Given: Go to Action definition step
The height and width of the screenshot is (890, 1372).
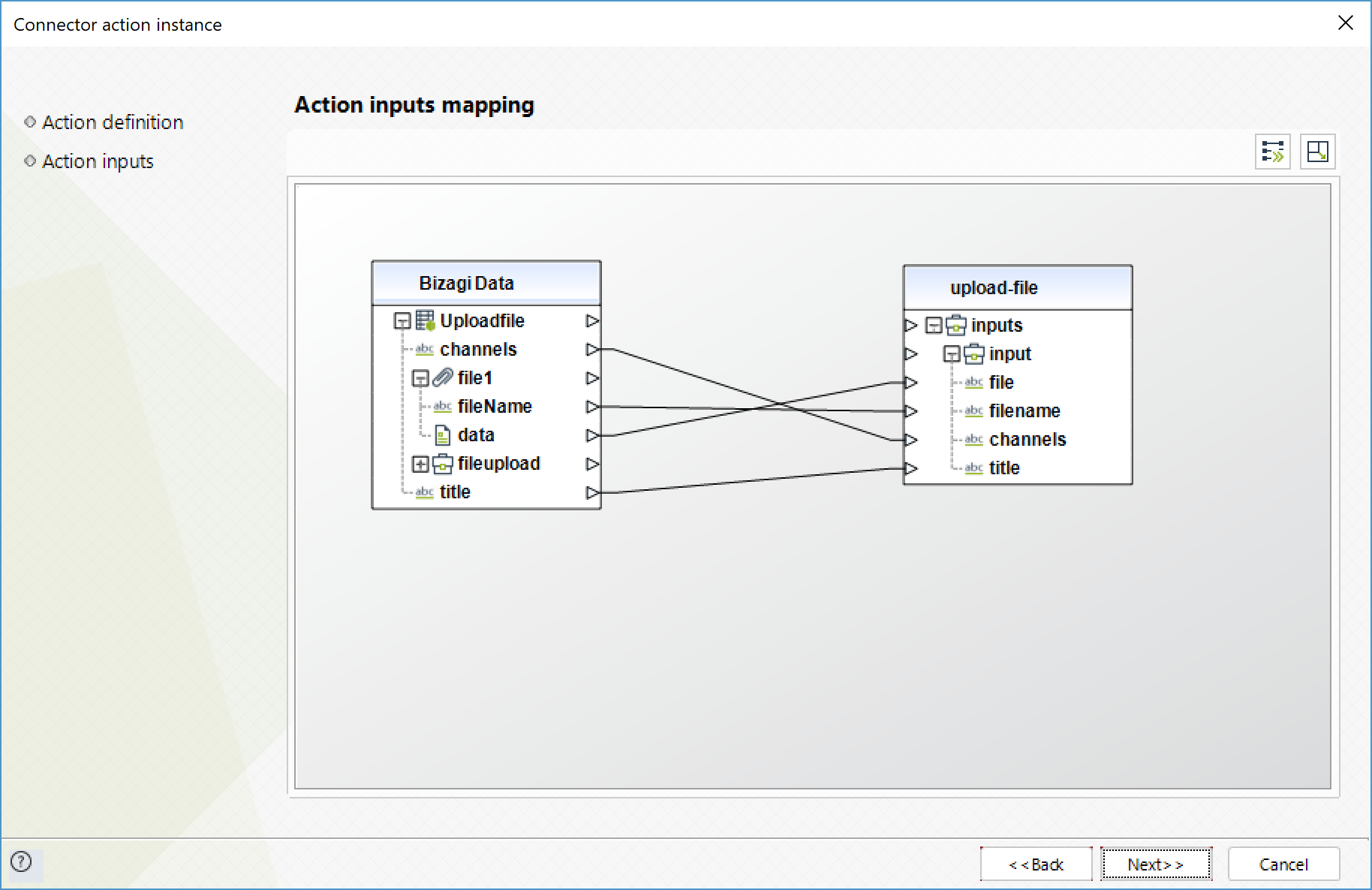Looking at the screenshot, I should (x=113, y=122).
